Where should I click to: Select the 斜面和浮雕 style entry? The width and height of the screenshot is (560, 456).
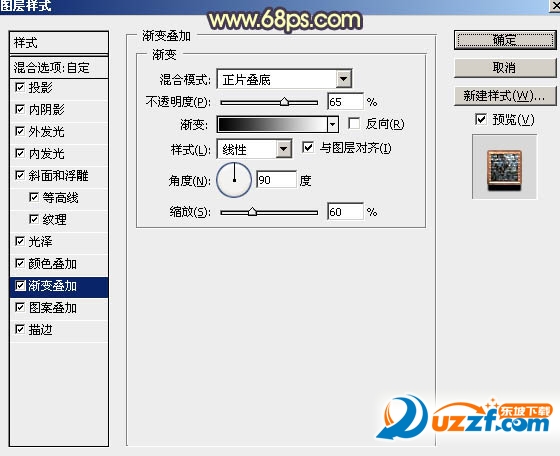59,176
